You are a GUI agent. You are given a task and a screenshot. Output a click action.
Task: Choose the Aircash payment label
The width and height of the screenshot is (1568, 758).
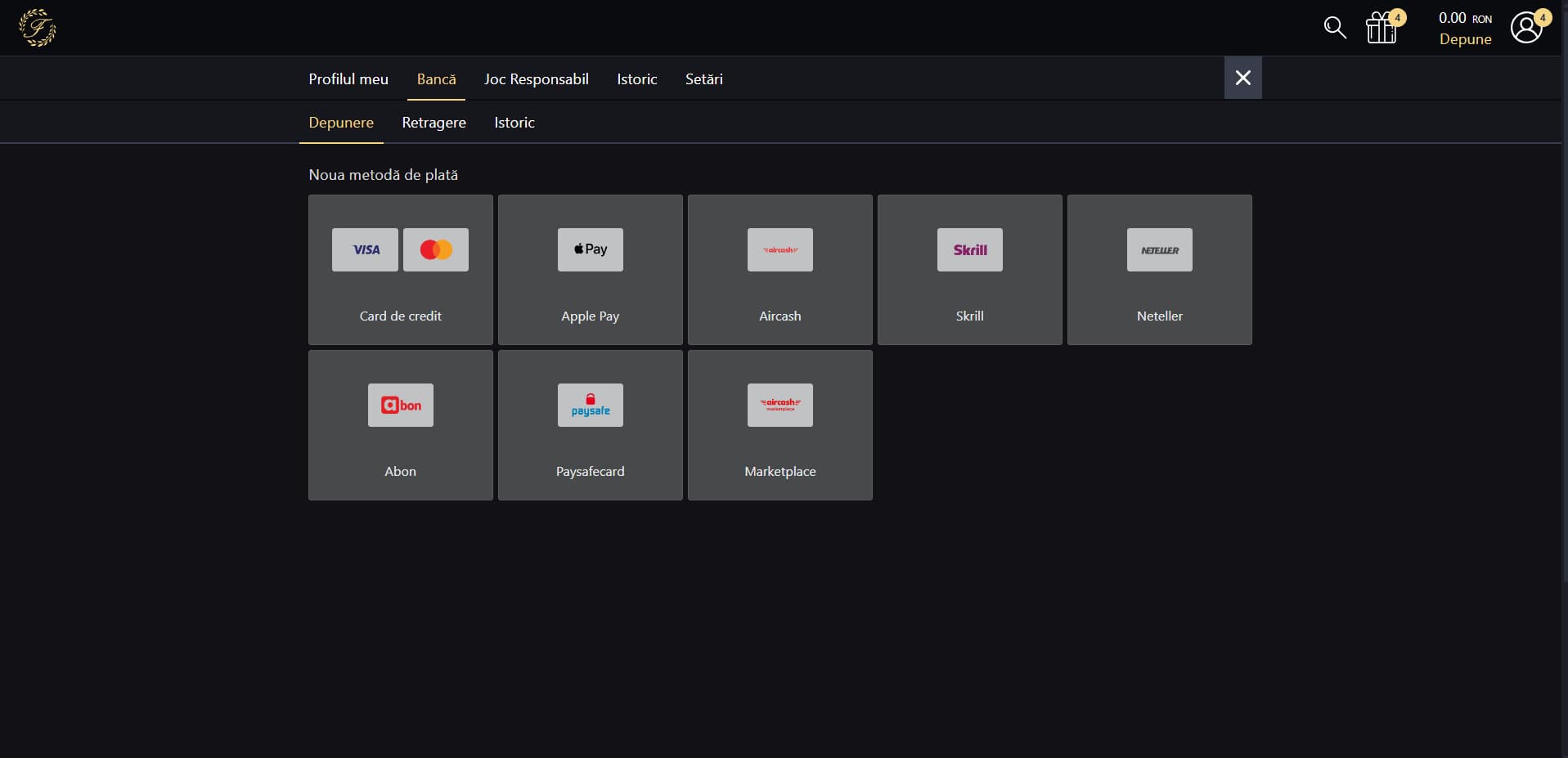780,316
